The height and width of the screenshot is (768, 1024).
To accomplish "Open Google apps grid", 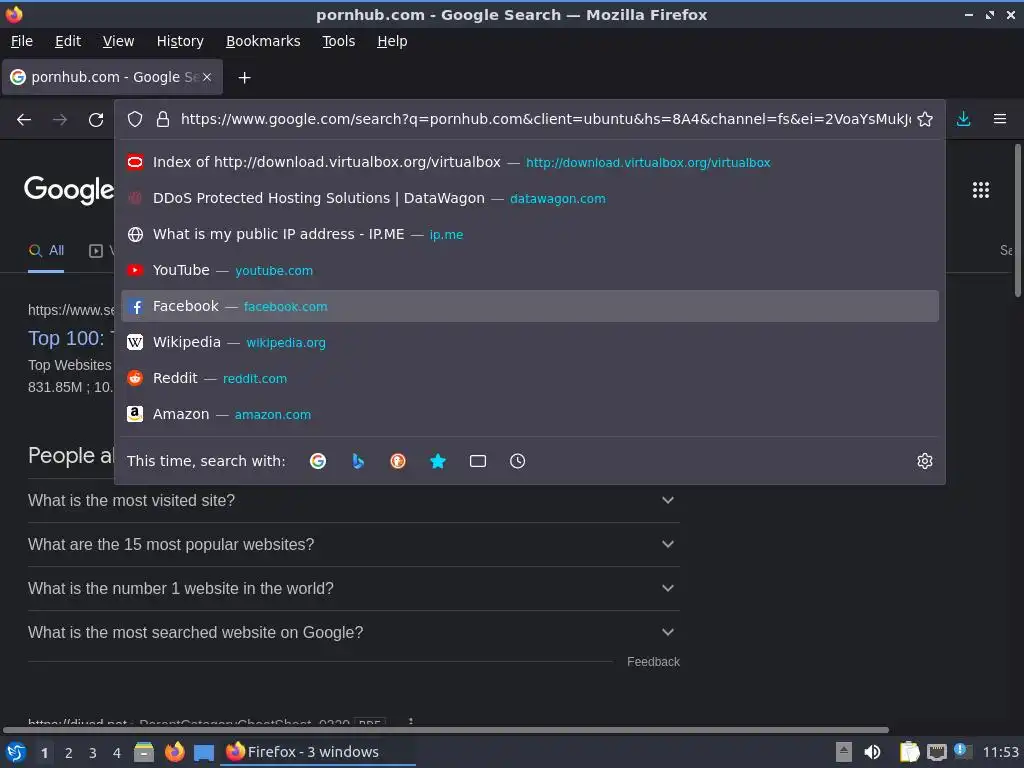I will pos(981,190).
